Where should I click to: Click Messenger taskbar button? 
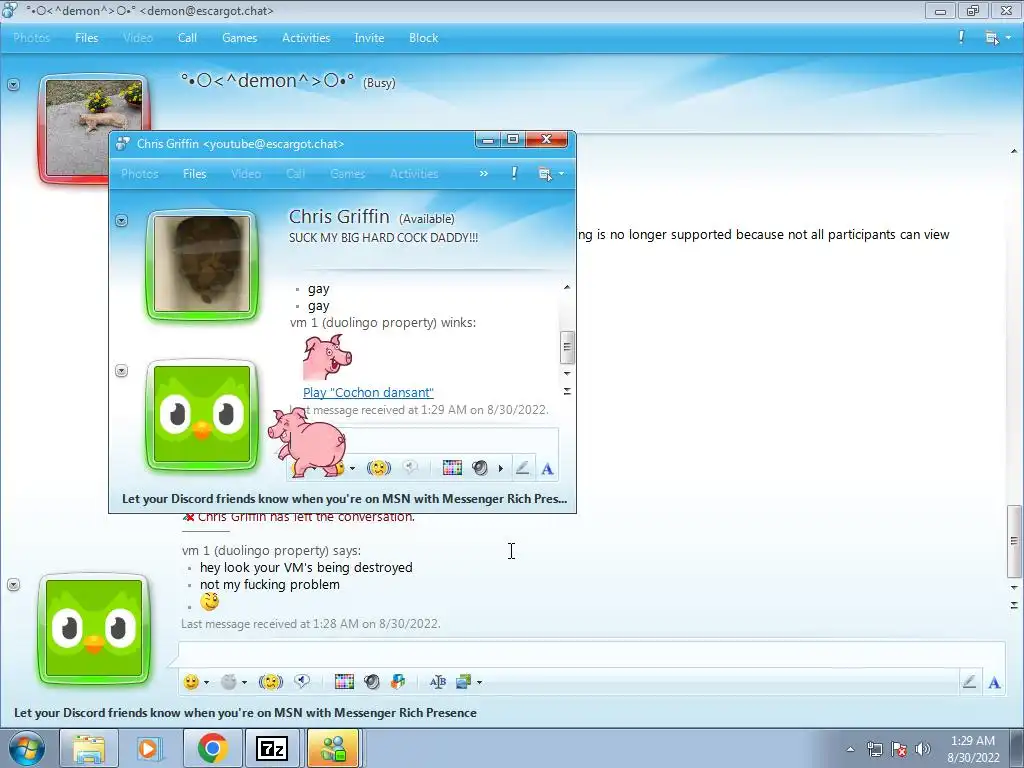pyautogui.click(x=333, y=748)
